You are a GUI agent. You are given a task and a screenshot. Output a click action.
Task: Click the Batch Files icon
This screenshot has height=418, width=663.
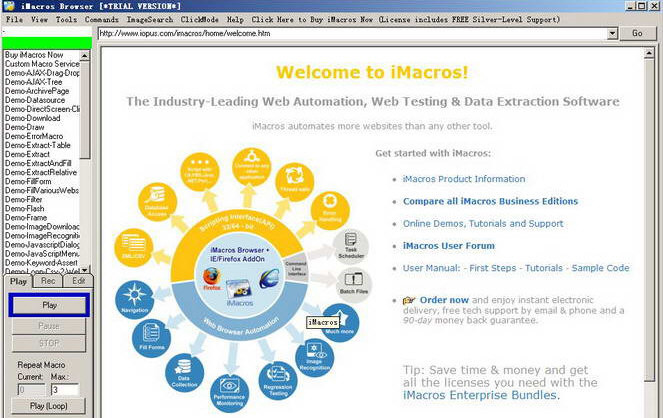tap(353, 284)
